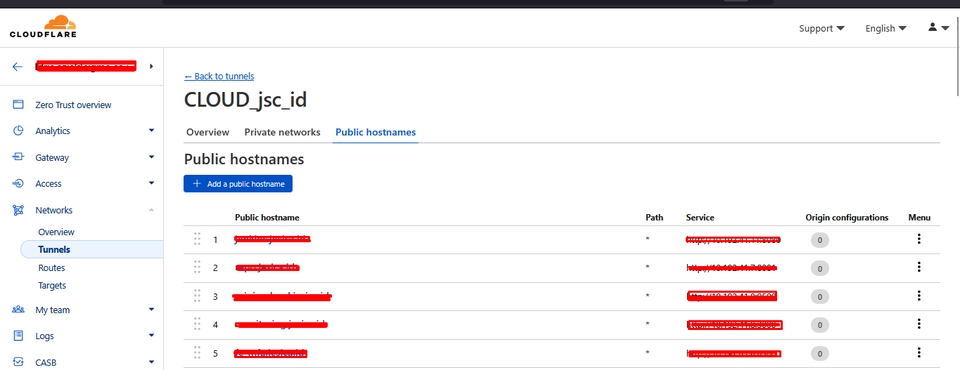Click the Gateway sidebar icon

point(18,157)
